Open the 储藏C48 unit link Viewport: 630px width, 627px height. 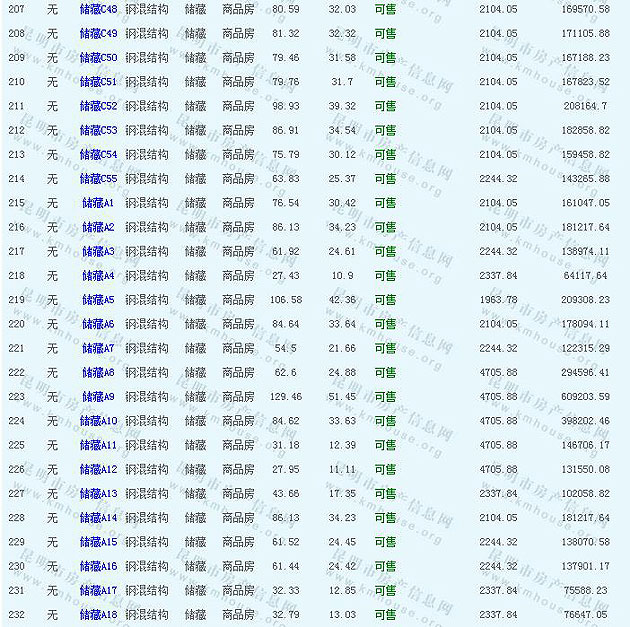[x=98, y=9]
